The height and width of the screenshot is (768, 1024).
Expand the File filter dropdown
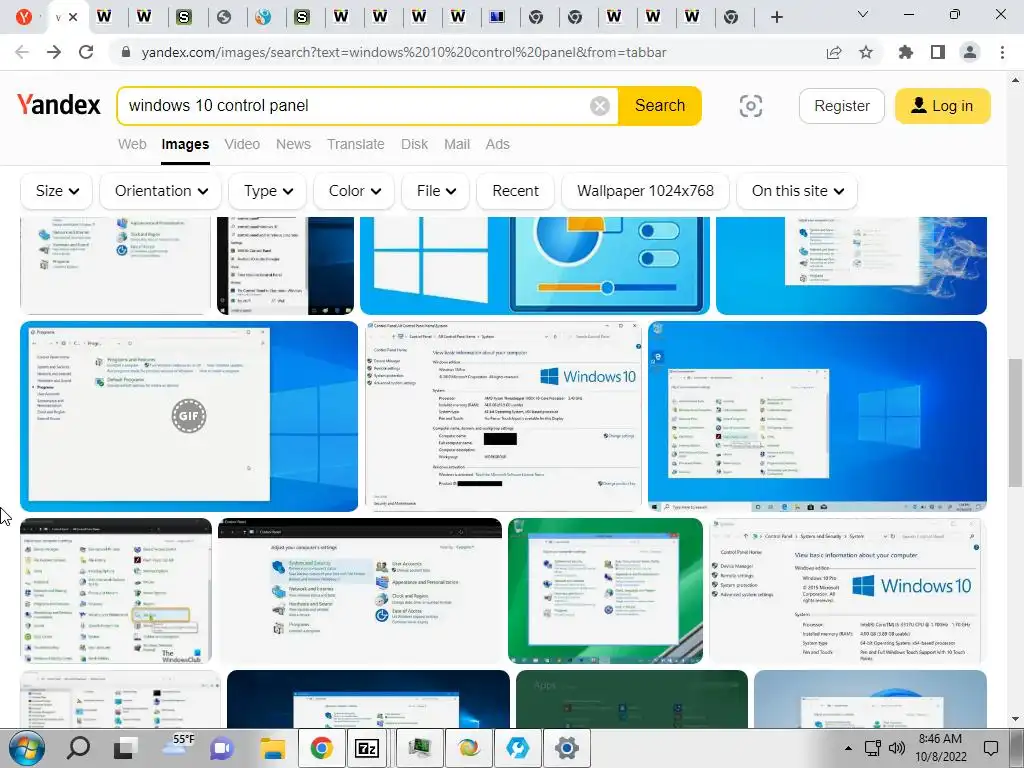436,191
